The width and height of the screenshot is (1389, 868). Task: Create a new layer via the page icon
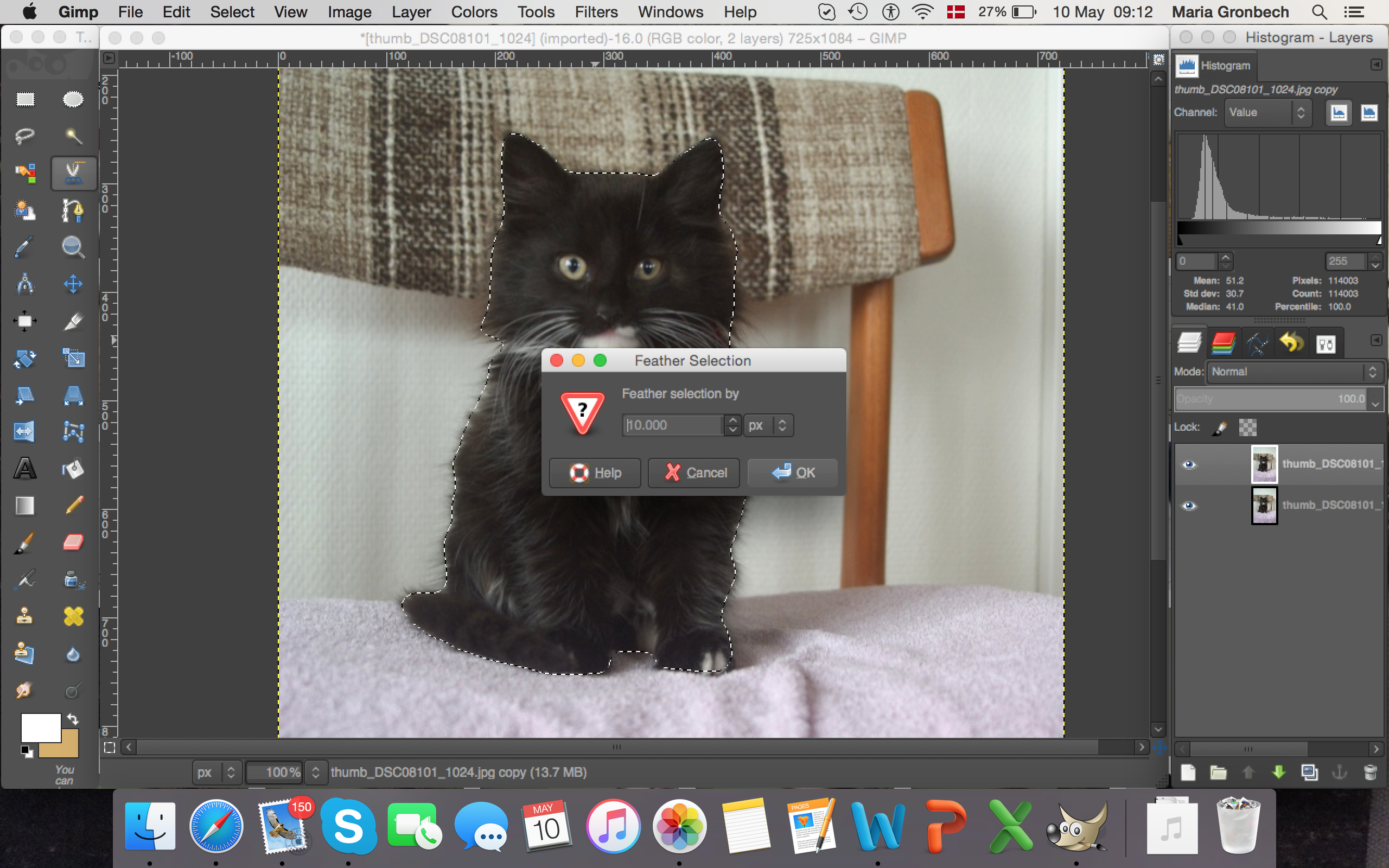tap(1188, 773)
